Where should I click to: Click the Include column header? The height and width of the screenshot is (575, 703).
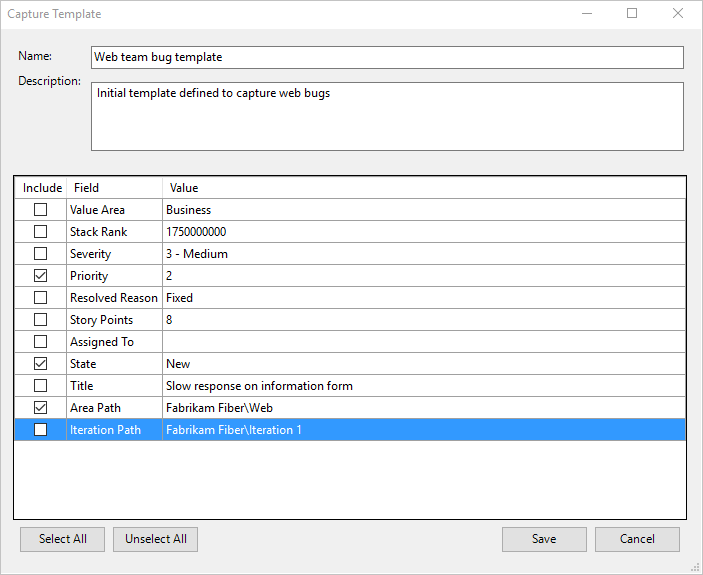41,187
